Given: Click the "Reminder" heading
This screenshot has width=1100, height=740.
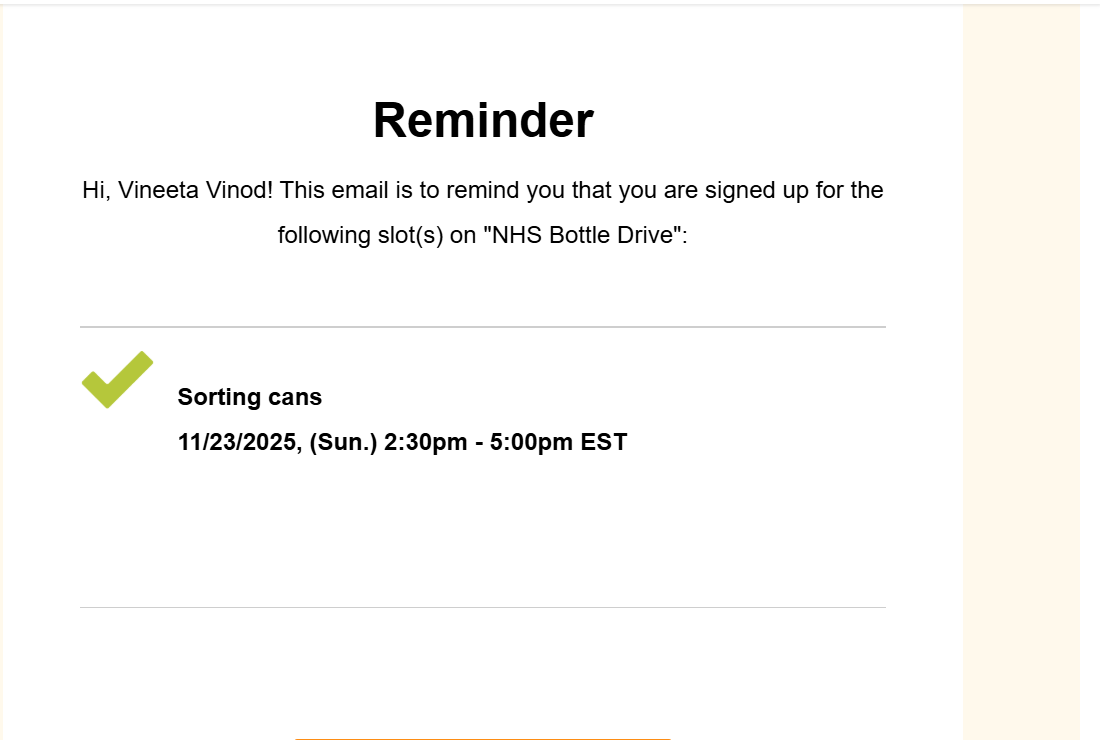Looking at the screenshot, I should click(x=483, y=121).
